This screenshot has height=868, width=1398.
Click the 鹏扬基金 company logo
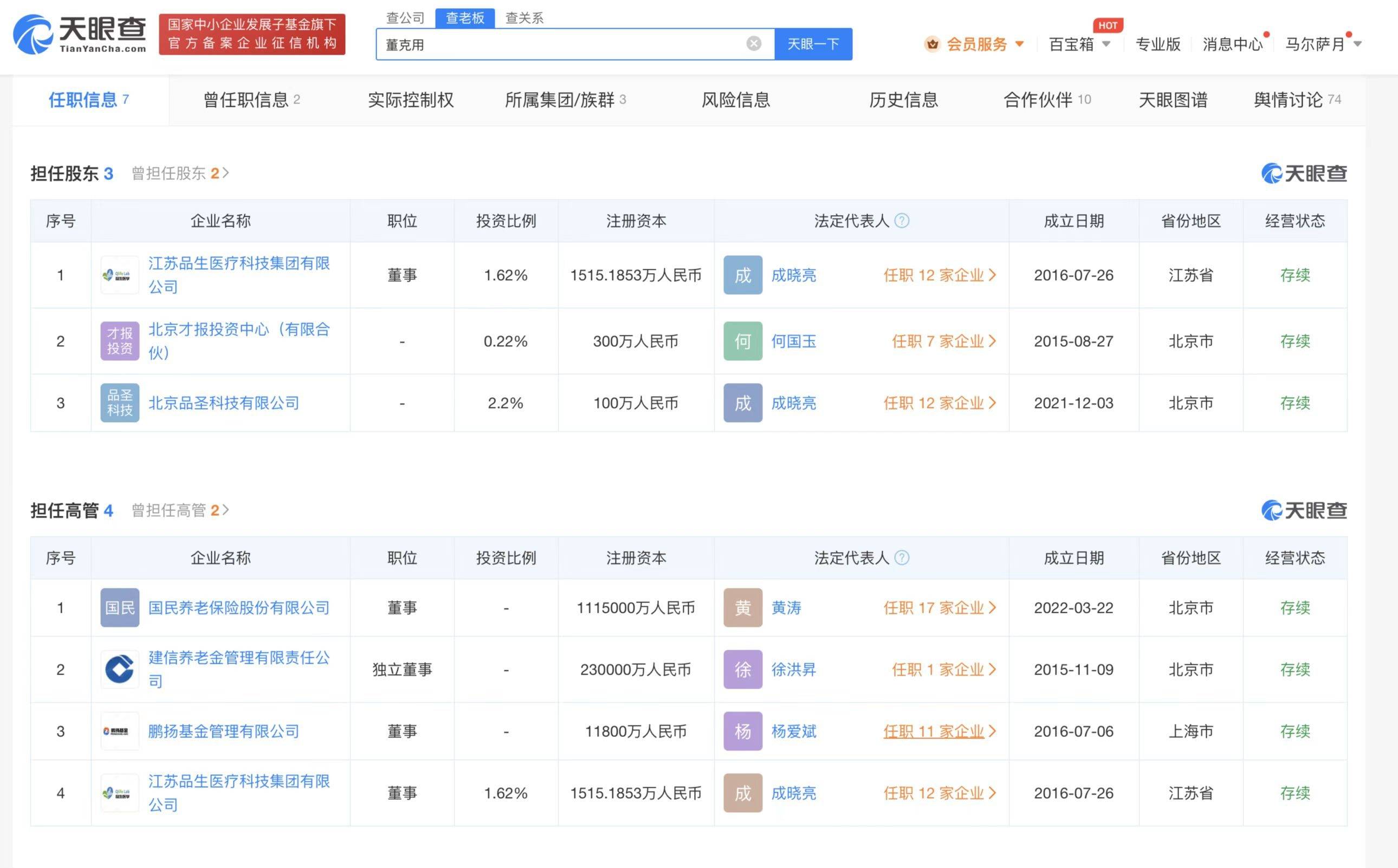119,731
